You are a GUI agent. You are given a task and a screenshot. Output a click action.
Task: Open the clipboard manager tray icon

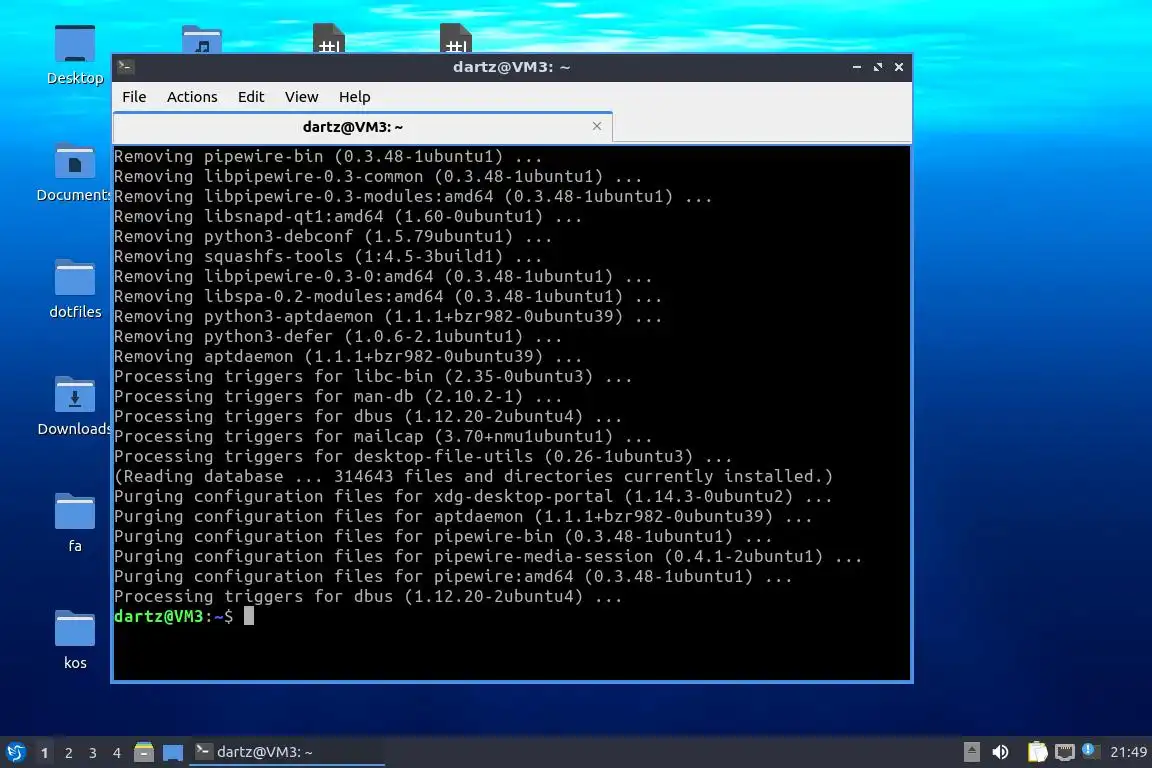pyautogui.click(x=1037, y=752)
